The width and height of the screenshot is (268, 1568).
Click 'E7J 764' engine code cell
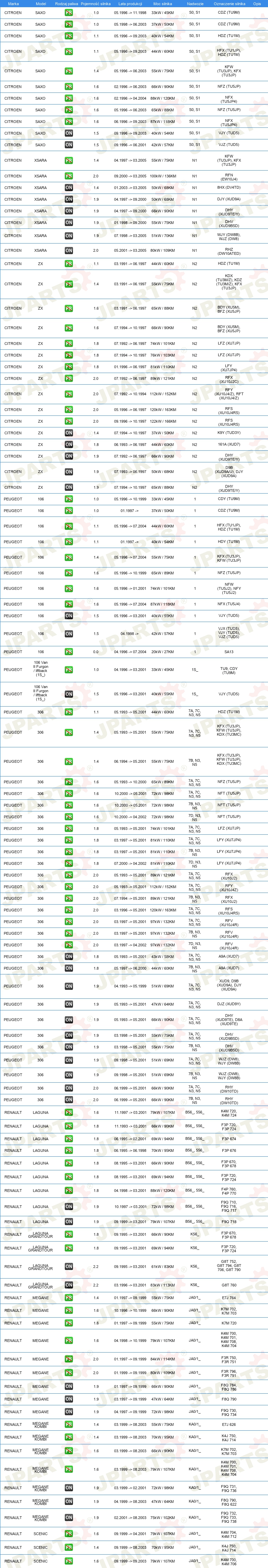click(229, 1298)
